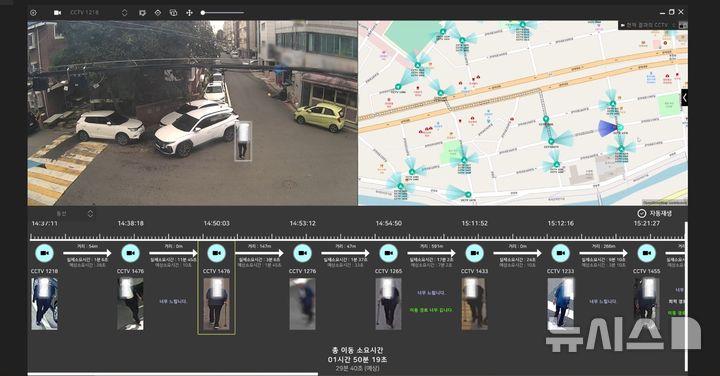The image size is (720, 376).
Task: Click the 14:53:12 timestamp
Action: coord(303,223)
